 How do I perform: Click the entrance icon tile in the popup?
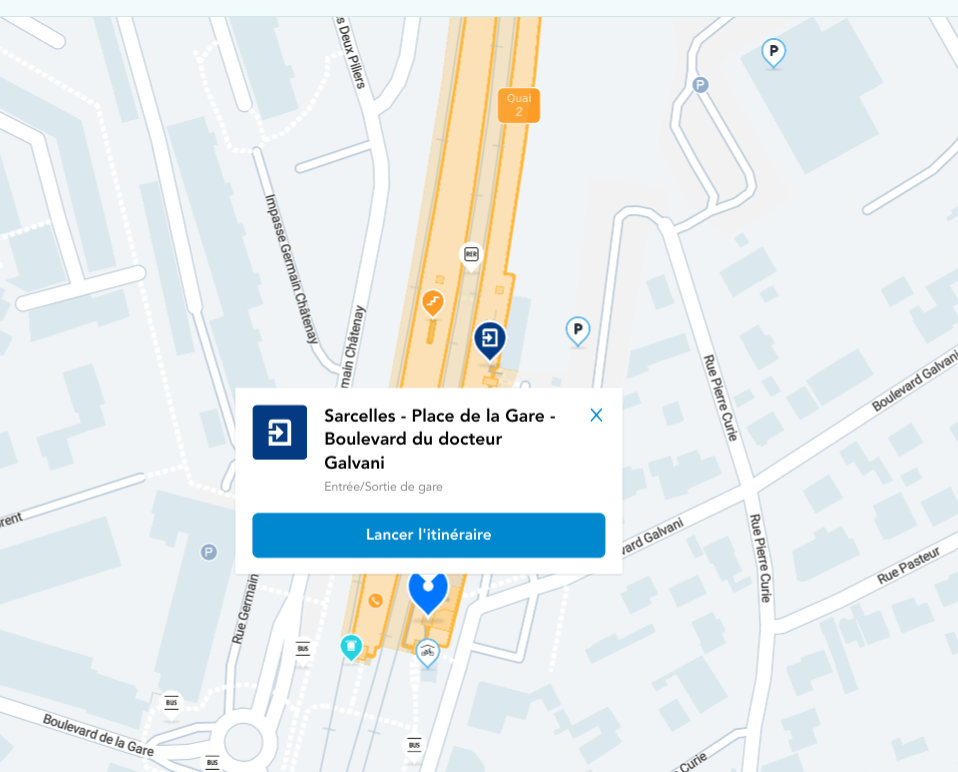280,432
